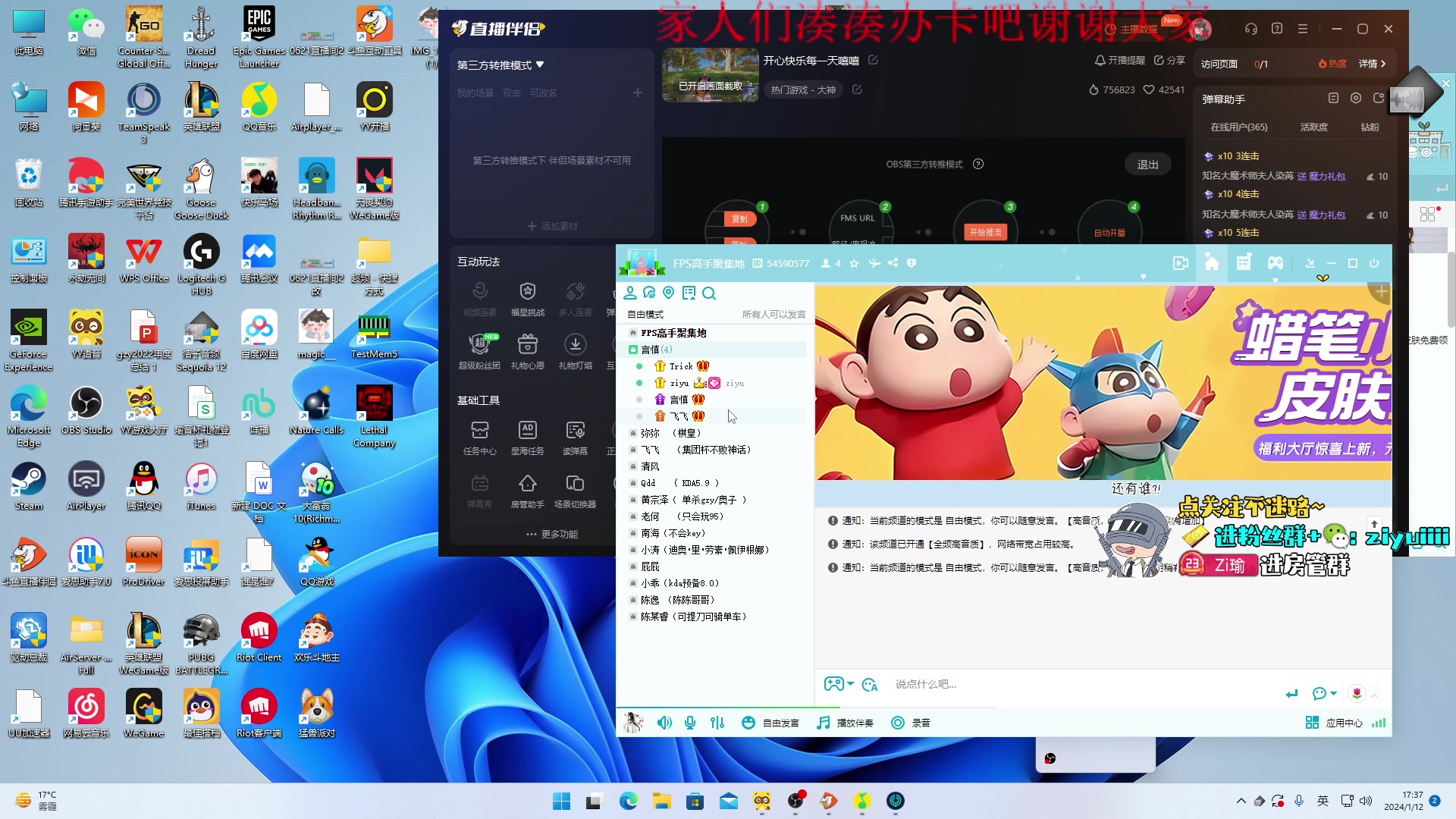
Task: Open the 黄宗泽 channel
Action: (x=693, y=500)
